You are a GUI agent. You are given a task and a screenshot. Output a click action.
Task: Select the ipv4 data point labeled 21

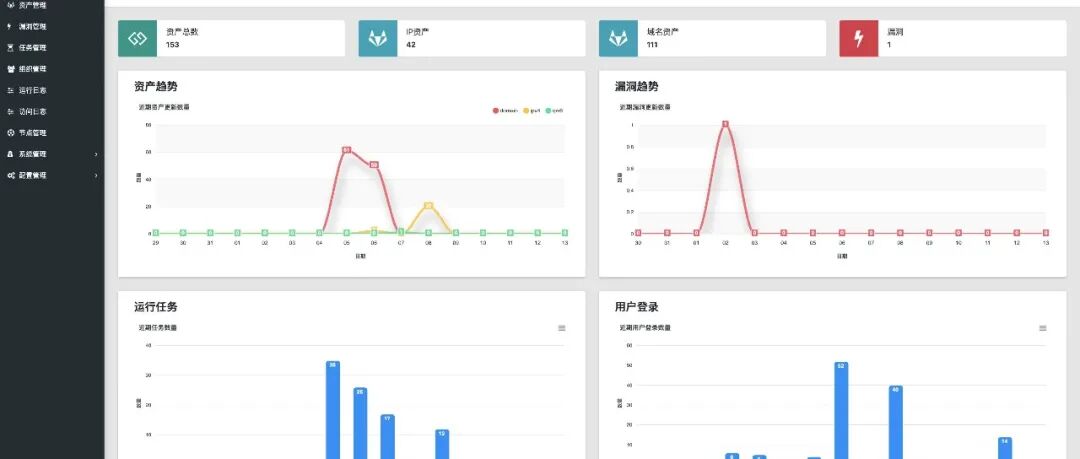click(428, 205)
